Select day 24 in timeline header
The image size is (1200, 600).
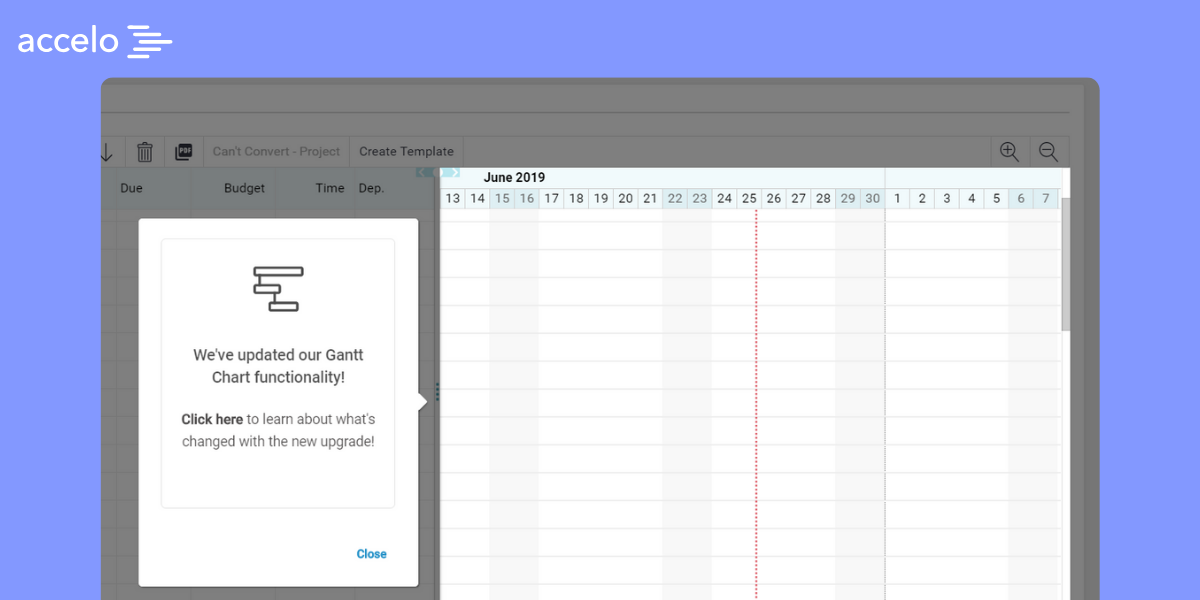pos(725,198)
